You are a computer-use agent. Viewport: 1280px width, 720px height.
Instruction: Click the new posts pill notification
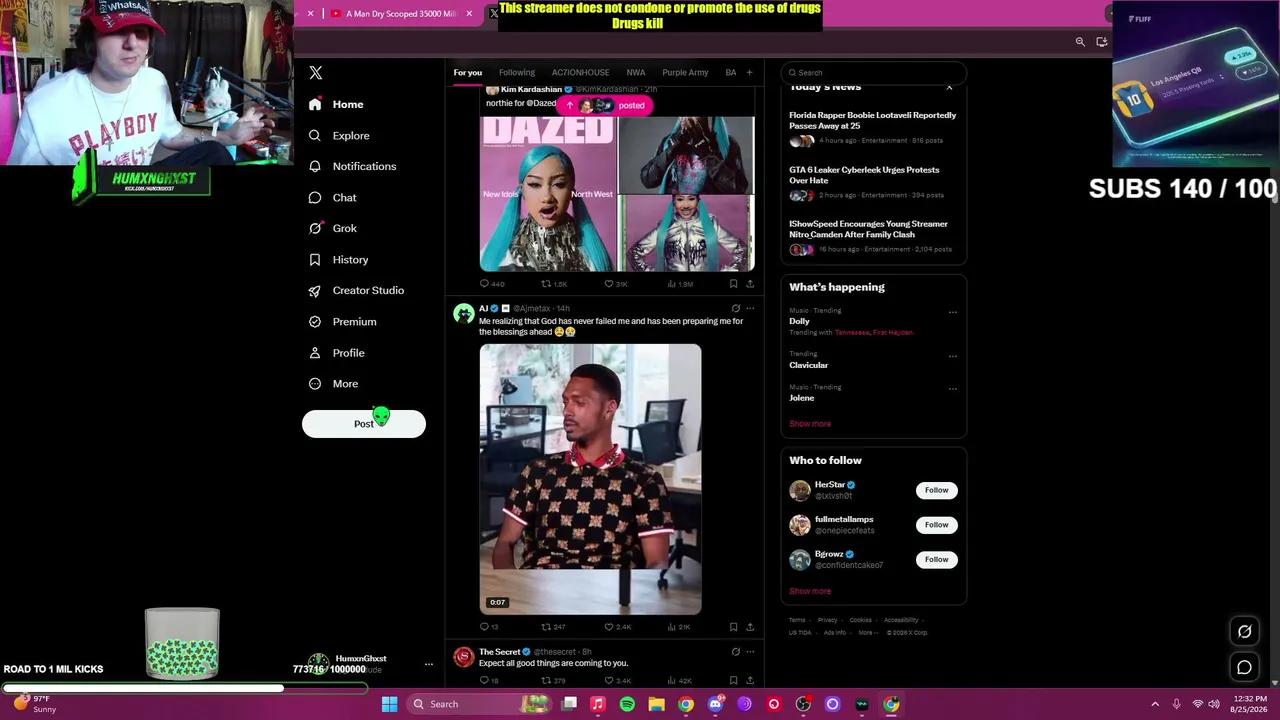[x=604, y=105]
